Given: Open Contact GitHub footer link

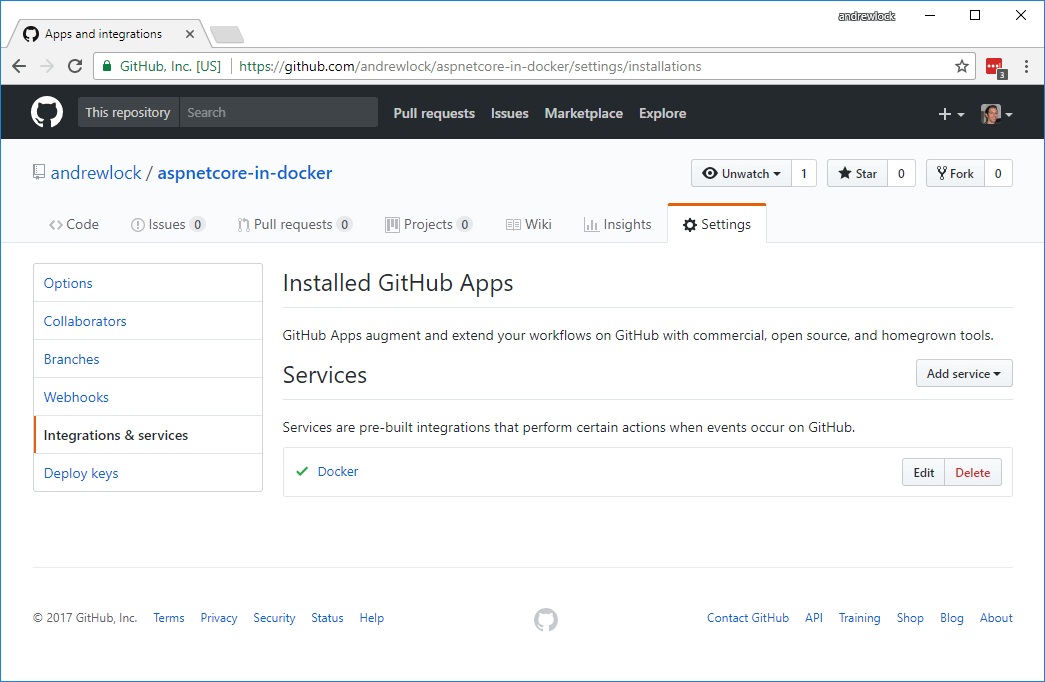Looking at the screenshot, I should click(748, 618).
